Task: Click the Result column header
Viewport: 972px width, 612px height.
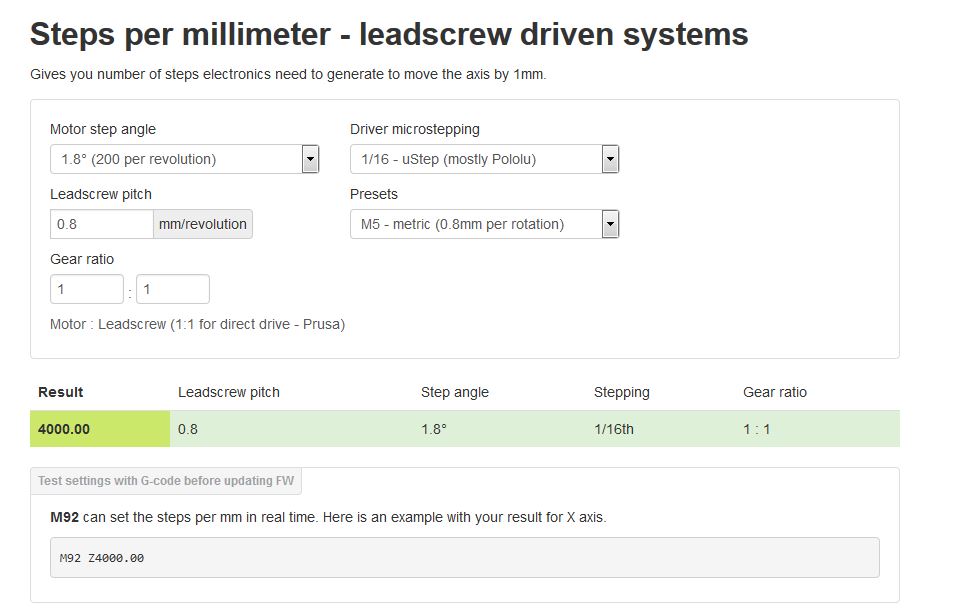Action: click(x=61, y=392)
